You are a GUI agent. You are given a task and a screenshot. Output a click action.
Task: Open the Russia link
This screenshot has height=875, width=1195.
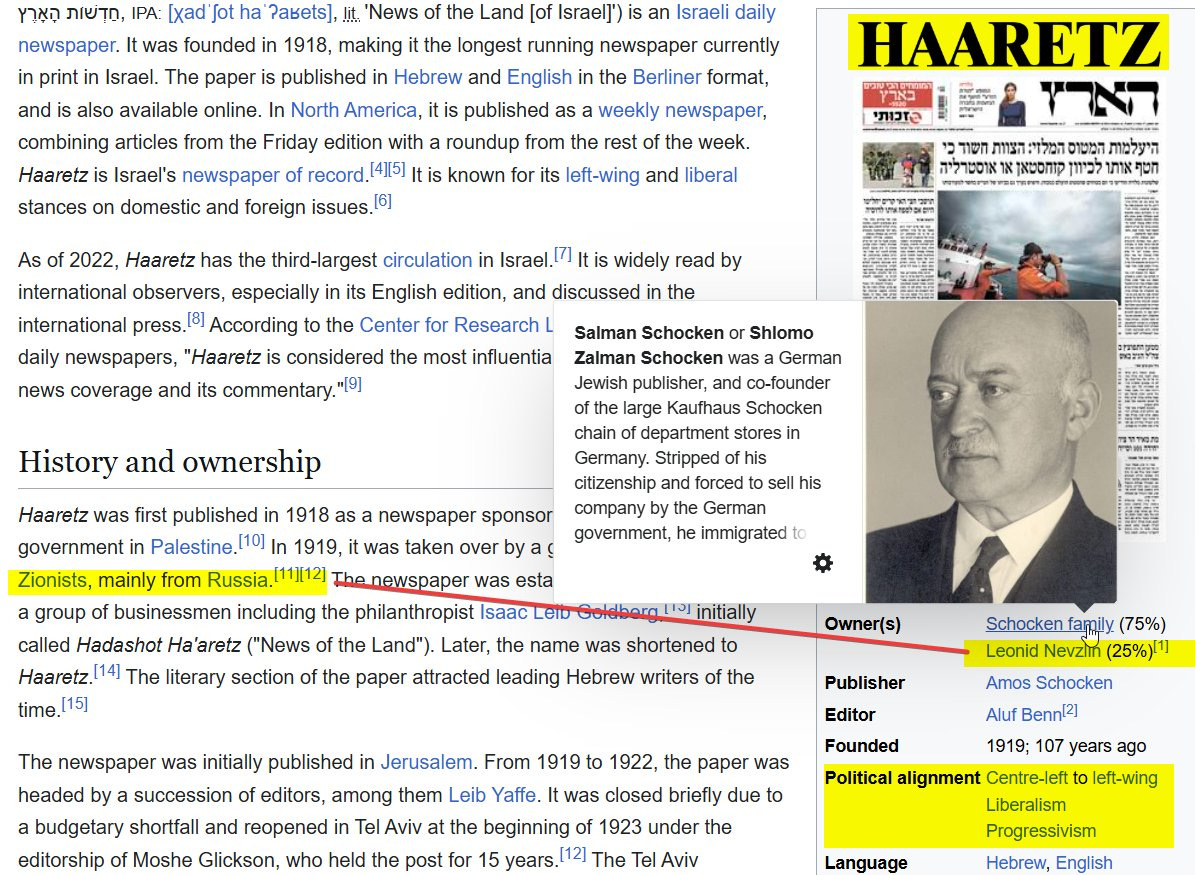[238, 580]
